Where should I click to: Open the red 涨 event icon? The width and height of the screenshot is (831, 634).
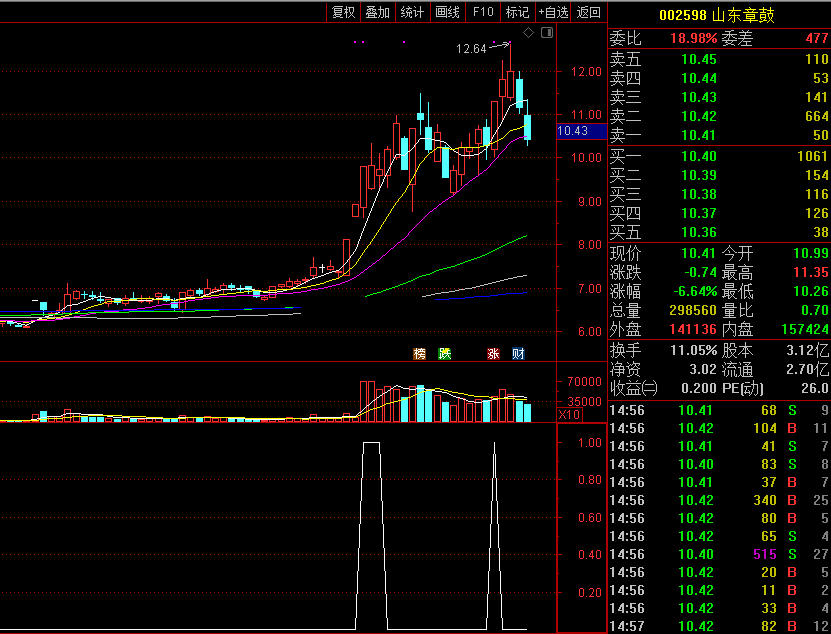(x=493, y=354)
